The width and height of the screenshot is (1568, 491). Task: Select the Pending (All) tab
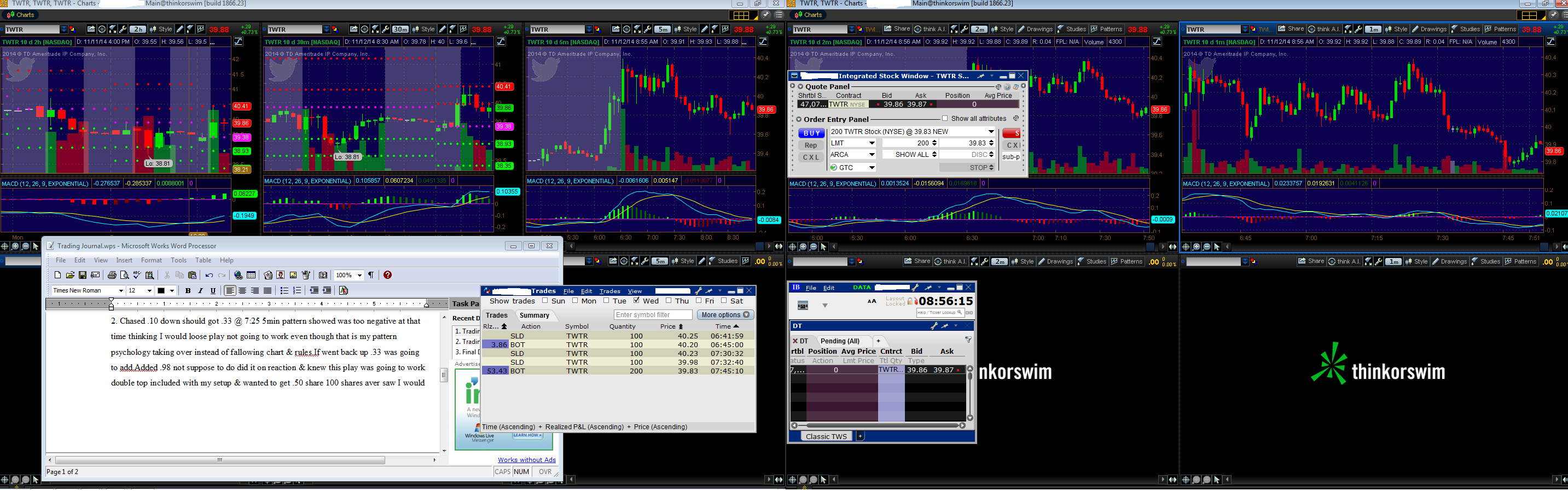click(840, 341)
